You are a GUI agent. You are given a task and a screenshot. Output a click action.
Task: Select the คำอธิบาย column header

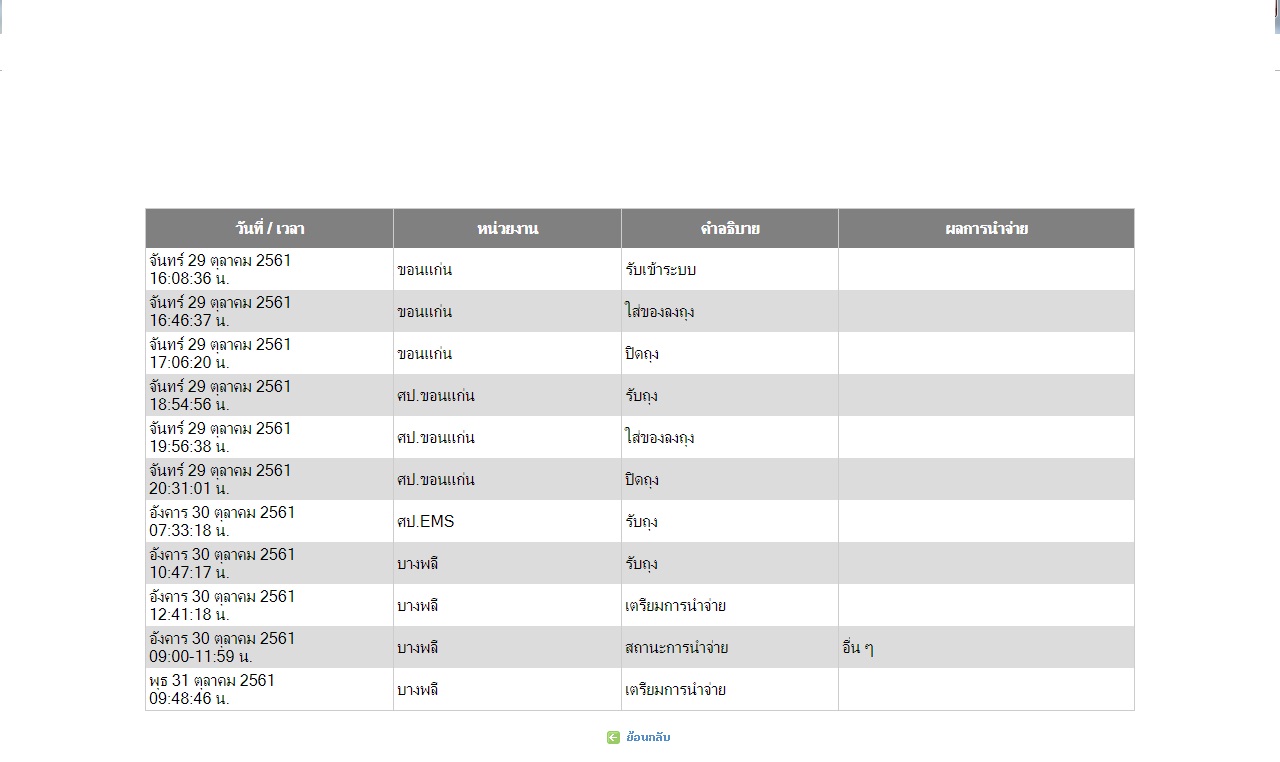[730, 228]
